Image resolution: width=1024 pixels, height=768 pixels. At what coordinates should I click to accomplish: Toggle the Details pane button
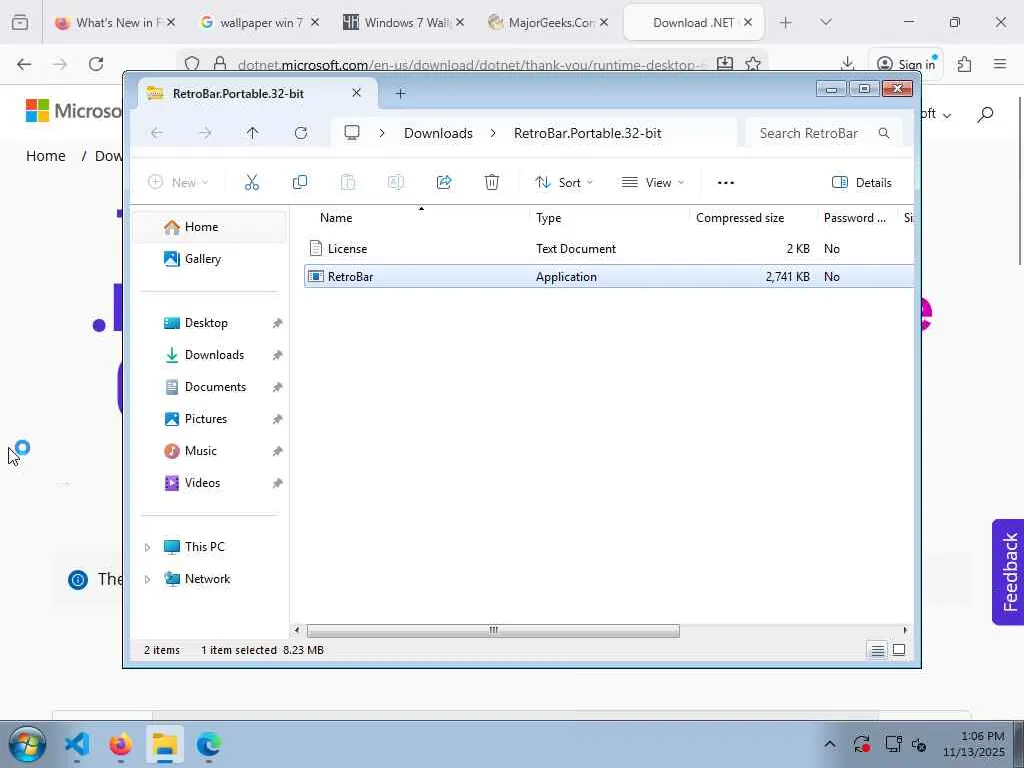[862, 183]
